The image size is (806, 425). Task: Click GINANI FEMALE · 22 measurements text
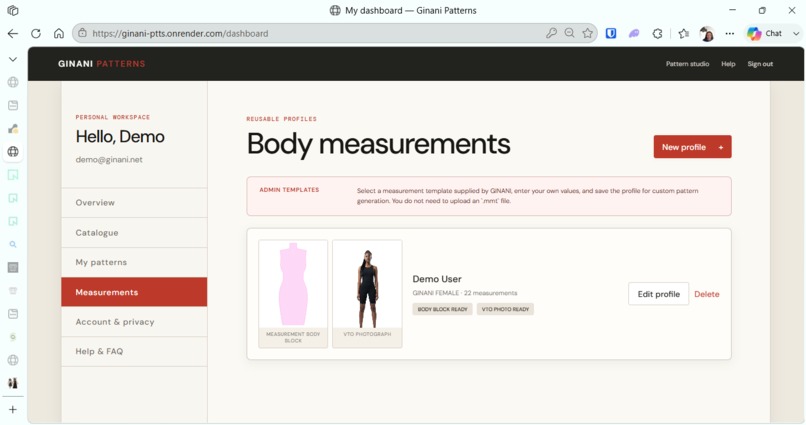pos(465,293)
